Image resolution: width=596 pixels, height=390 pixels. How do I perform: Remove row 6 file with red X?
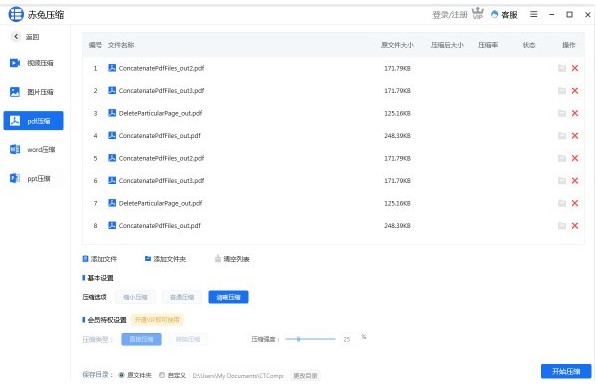tap(575, 181)
